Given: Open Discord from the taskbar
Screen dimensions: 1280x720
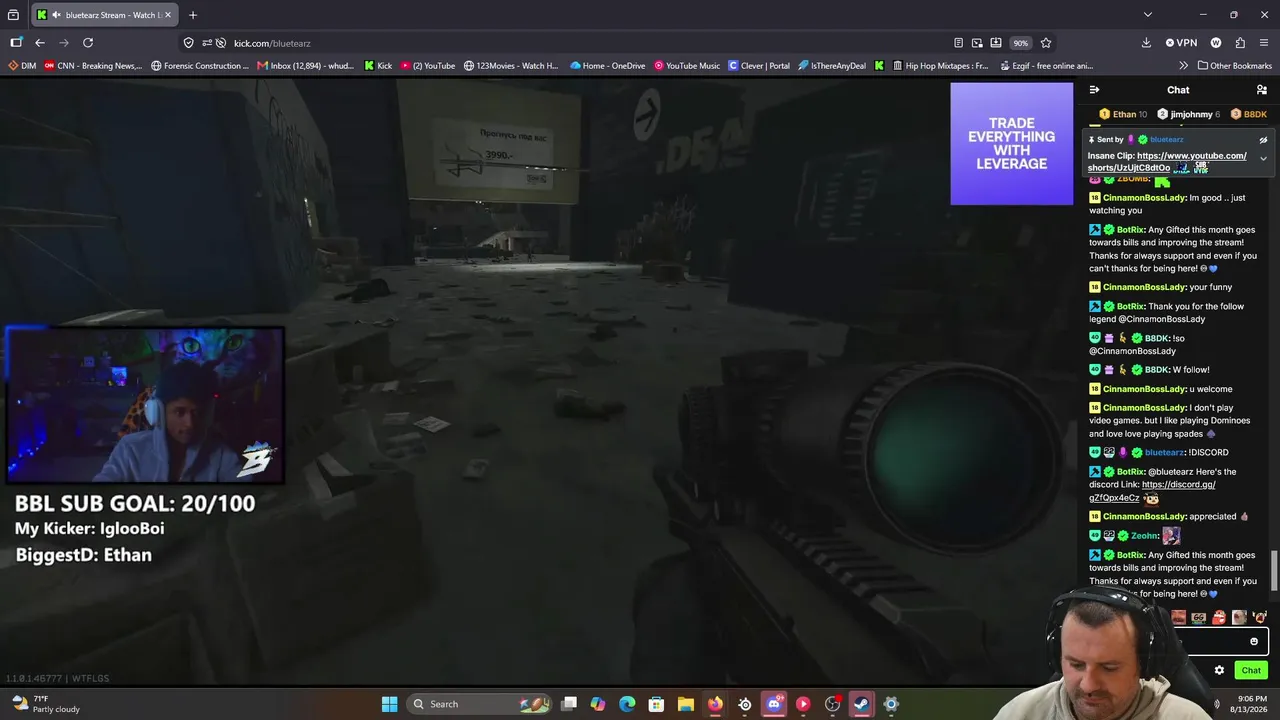Looking at the screenshot, I should click(774, 704).
